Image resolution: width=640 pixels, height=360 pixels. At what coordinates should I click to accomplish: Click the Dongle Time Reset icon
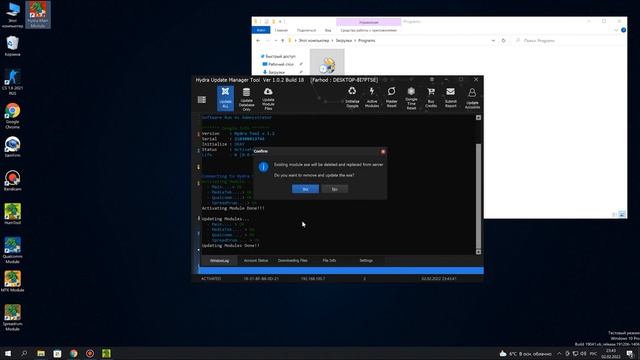coord(411,98)
